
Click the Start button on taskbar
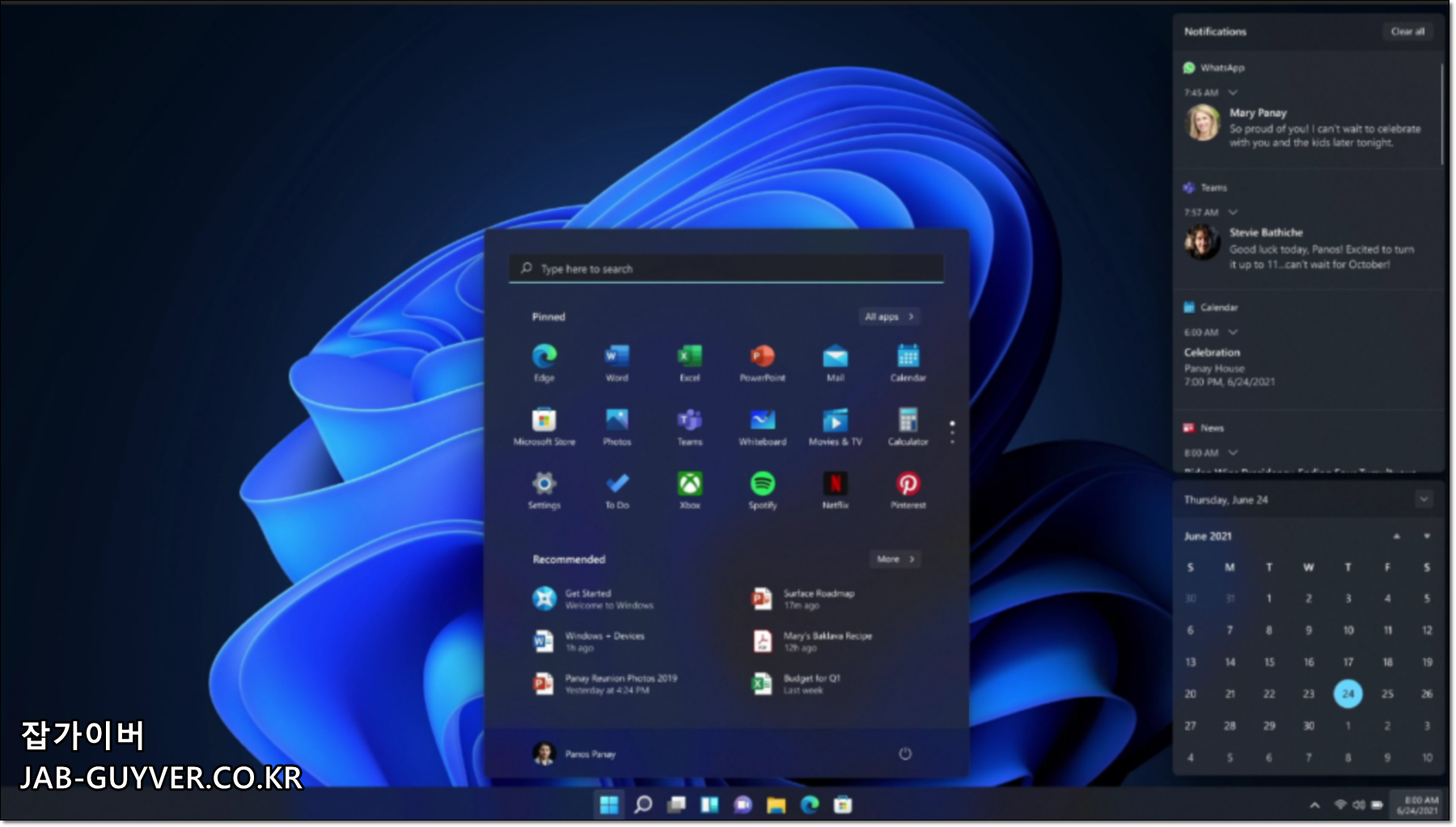click(x=609, y=804)
